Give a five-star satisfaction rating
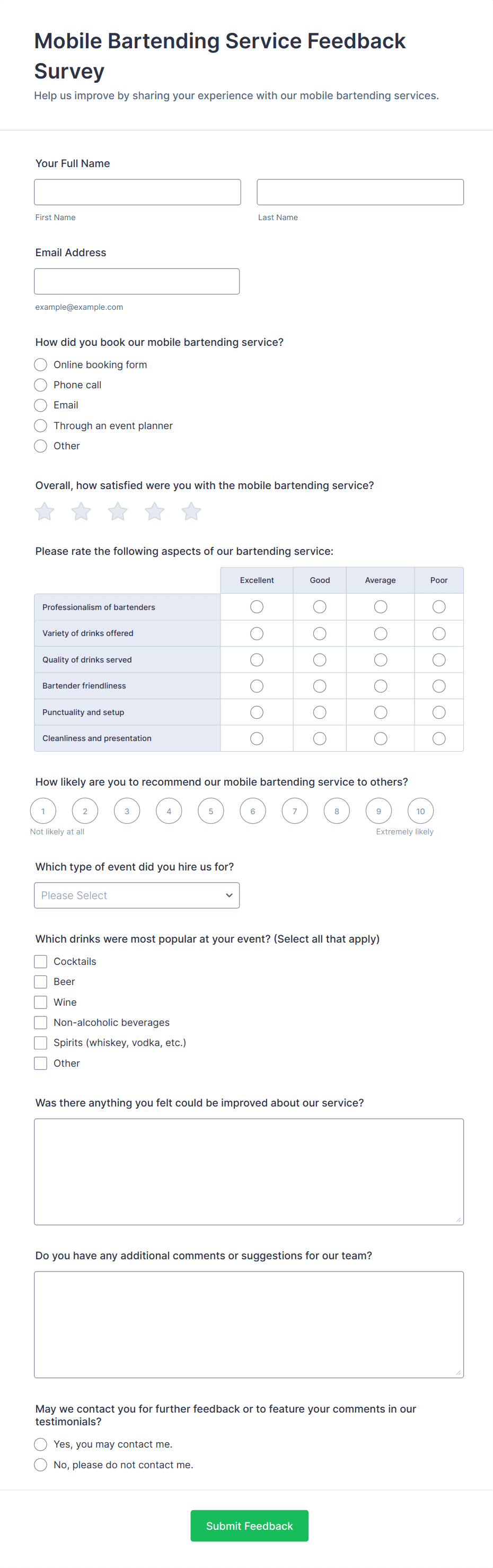Image resolution: width=493 pixels, height=1568 pixels. click(x=191, y=511)
